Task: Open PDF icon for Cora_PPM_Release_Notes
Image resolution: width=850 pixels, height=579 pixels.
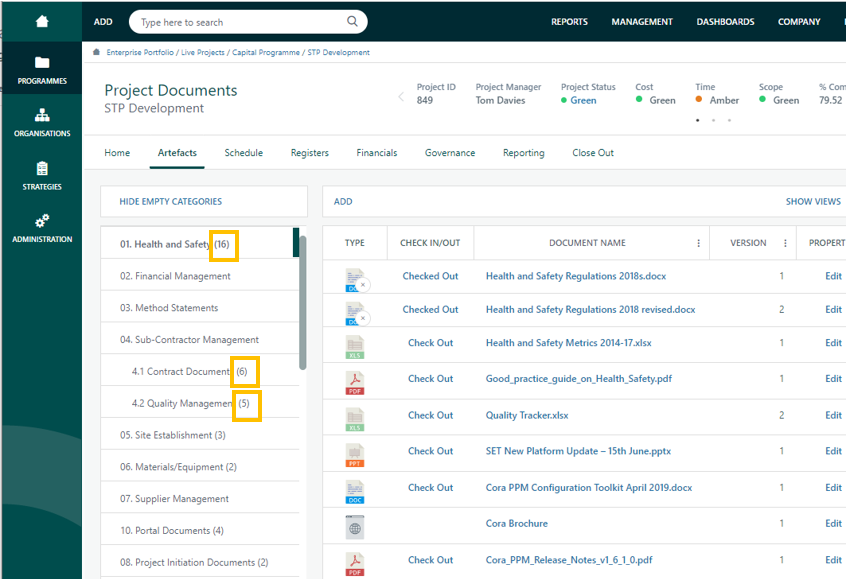Action: 355,564
